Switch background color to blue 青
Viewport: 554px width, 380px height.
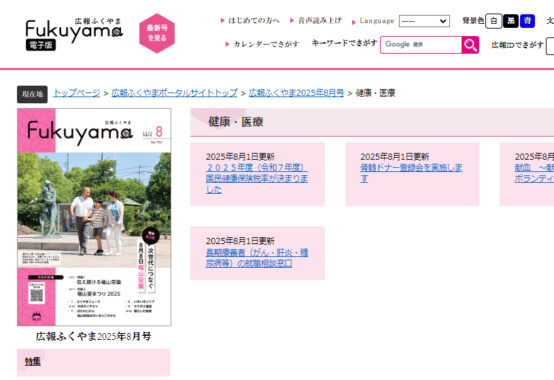pos(527,21)
